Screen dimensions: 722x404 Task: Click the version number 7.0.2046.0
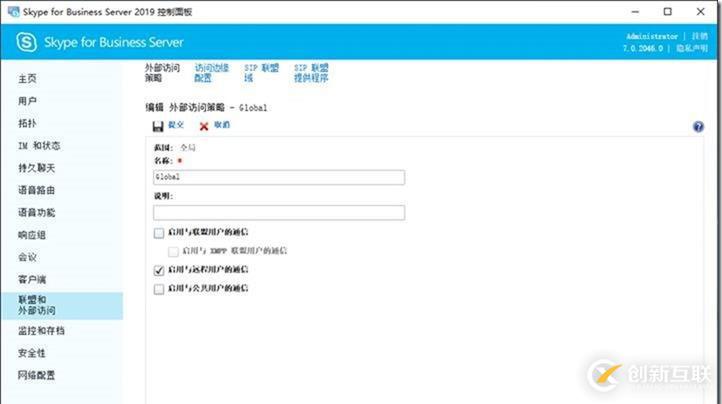(x=643, y=48)
